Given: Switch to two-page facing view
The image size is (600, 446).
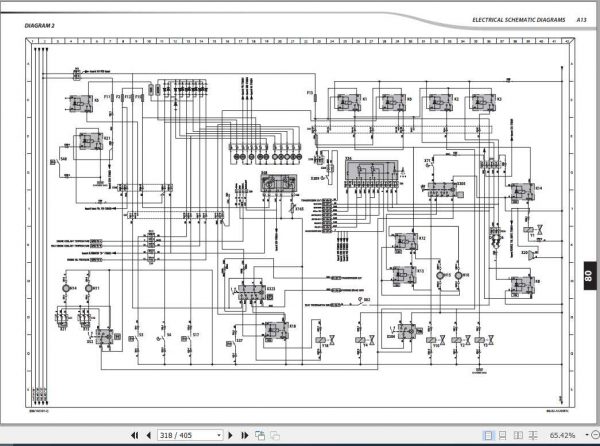Looking at the screenshot, I should pyautogui.click(x=518, y=435).
